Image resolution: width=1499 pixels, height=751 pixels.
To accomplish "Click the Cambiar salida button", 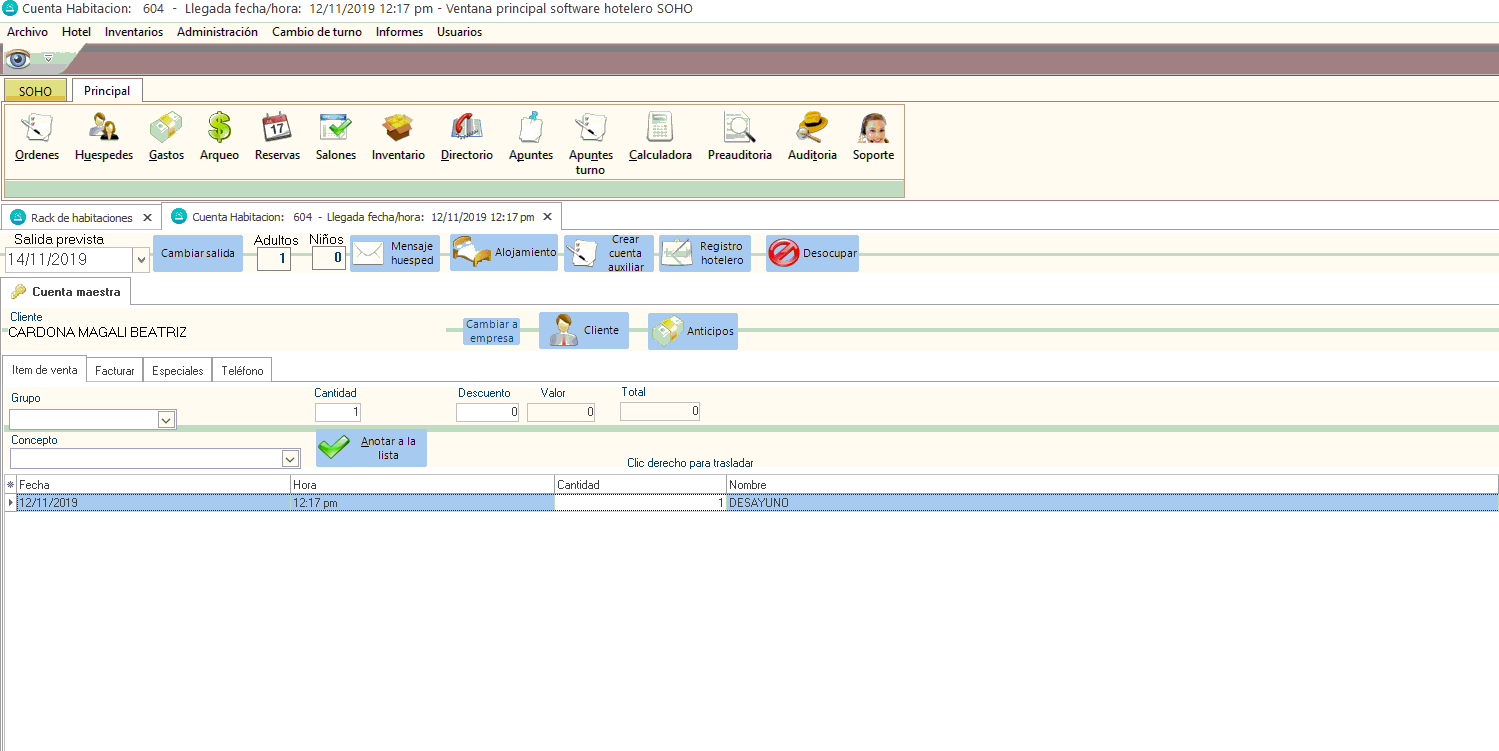I will [198, 254].
